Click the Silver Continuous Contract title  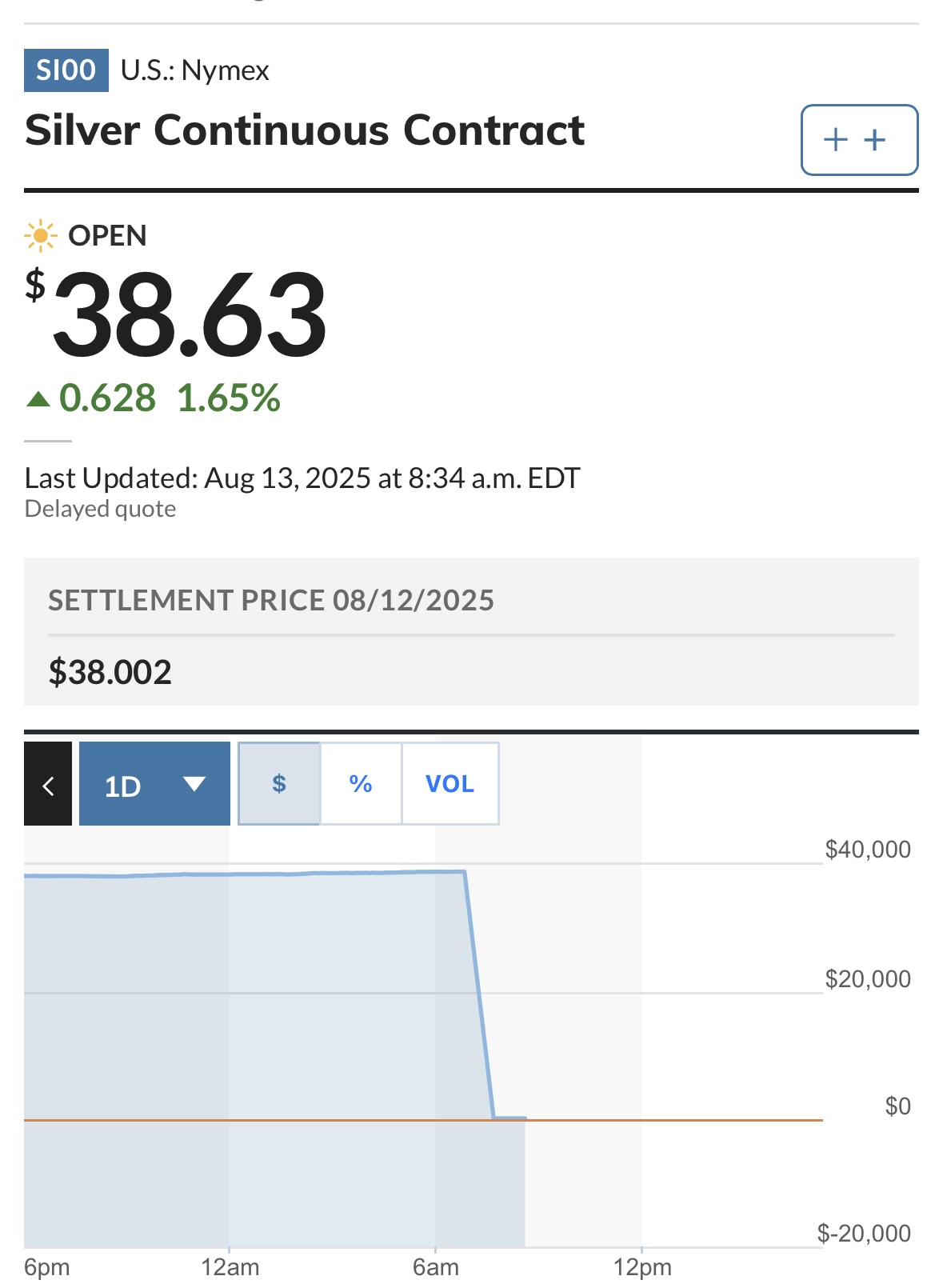[x=305, y=130]
